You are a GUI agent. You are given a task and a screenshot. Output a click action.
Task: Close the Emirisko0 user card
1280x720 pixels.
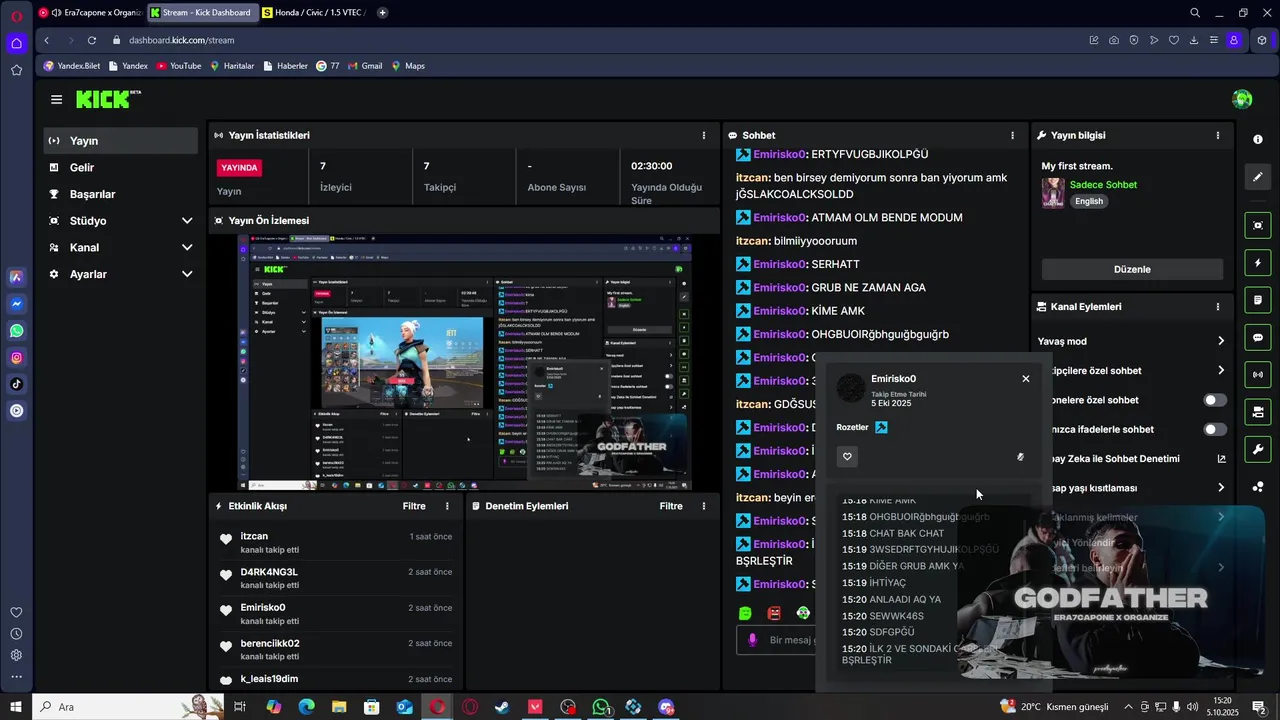pos(1025,379)
